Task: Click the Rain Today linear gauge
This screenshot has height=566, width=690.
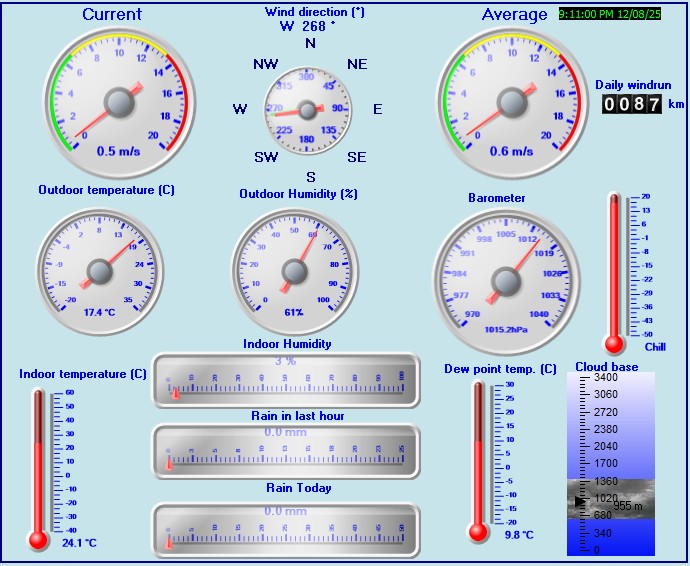Action: click(286, 529)
